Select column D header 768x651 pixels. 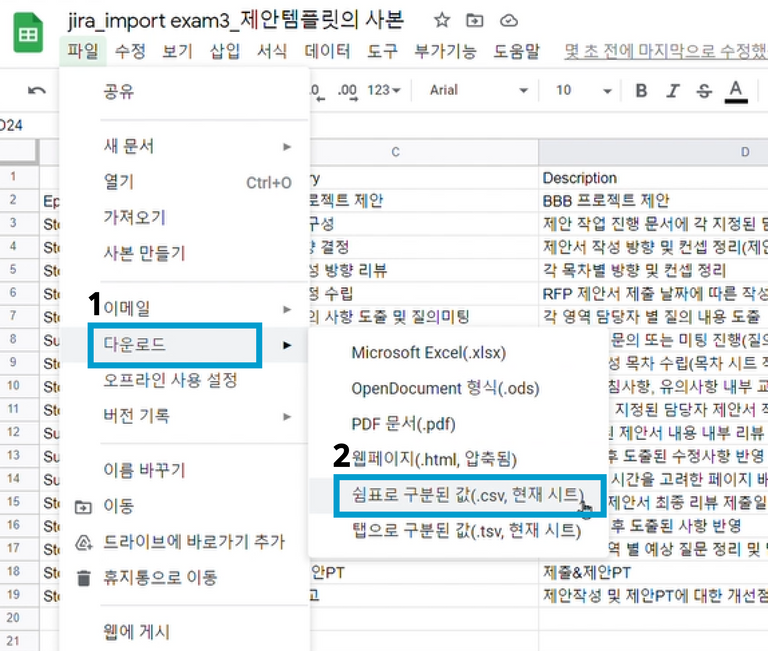coord(653,152)
